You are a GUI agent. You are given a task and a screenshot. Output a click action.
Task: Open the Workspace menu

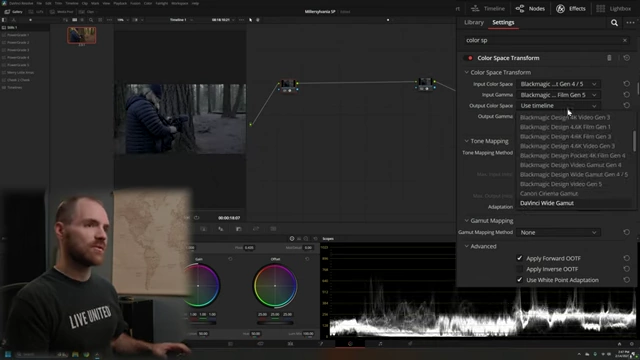(180, 3)
